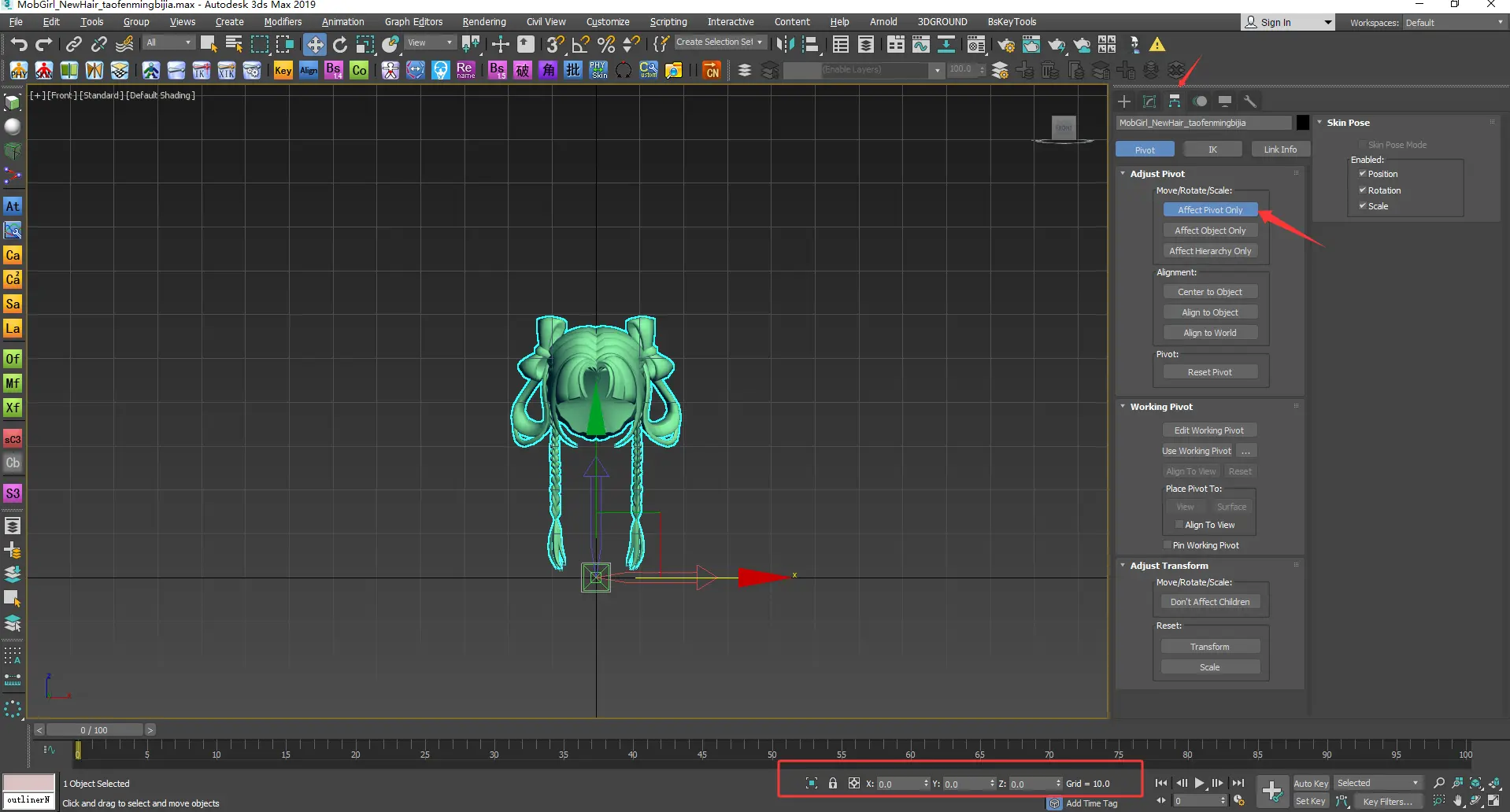1510x812 pixels.
Task: Click Edit Working Pivot button
Action: [1209, 430]
